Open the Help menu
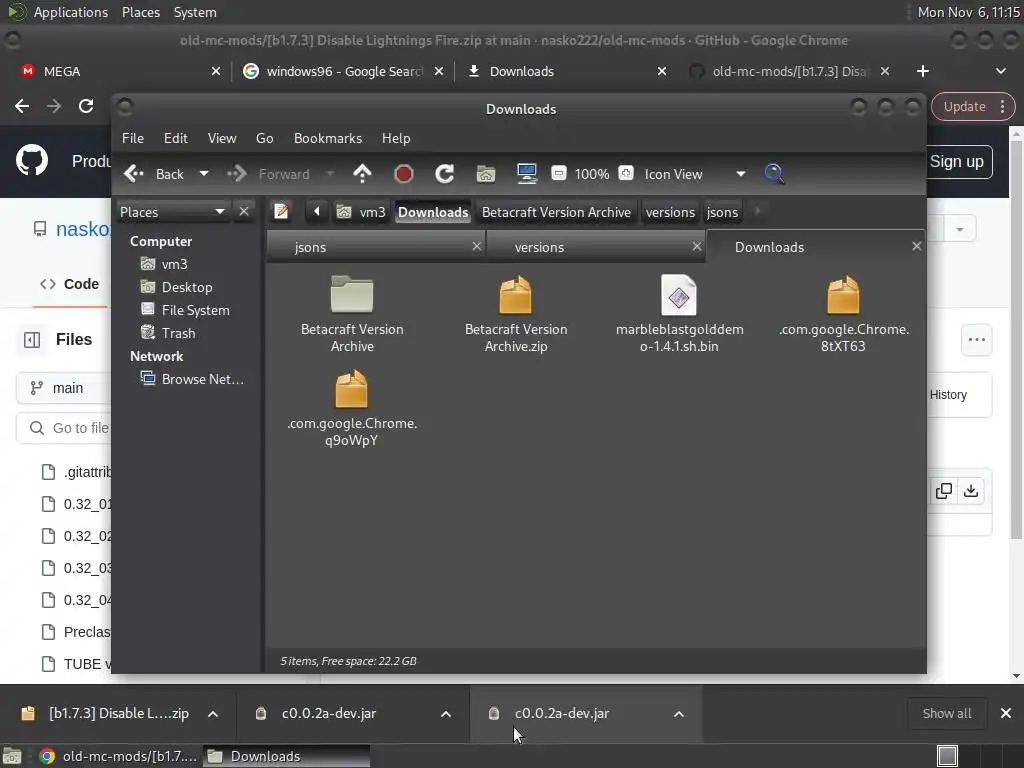Viewport: 1024px width, 768px height. [396, 138]
